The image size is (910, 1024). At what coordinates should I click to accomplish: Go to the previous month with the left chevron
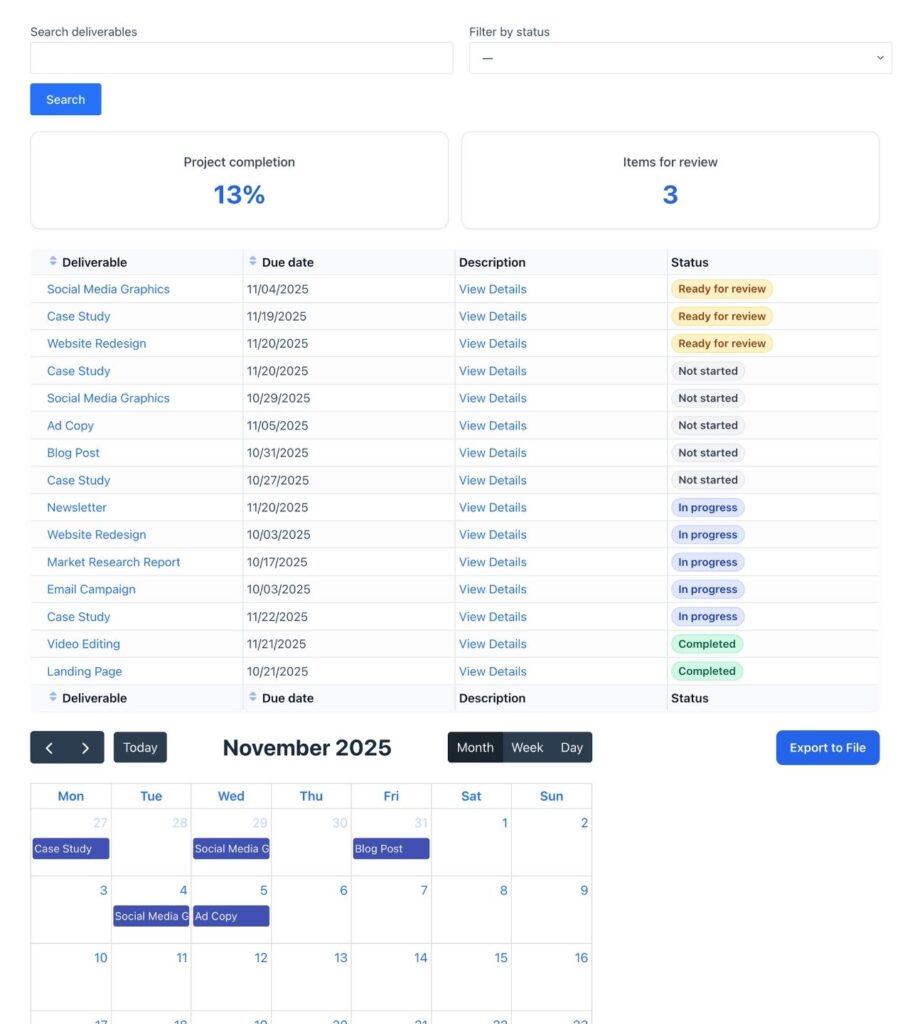50,747
